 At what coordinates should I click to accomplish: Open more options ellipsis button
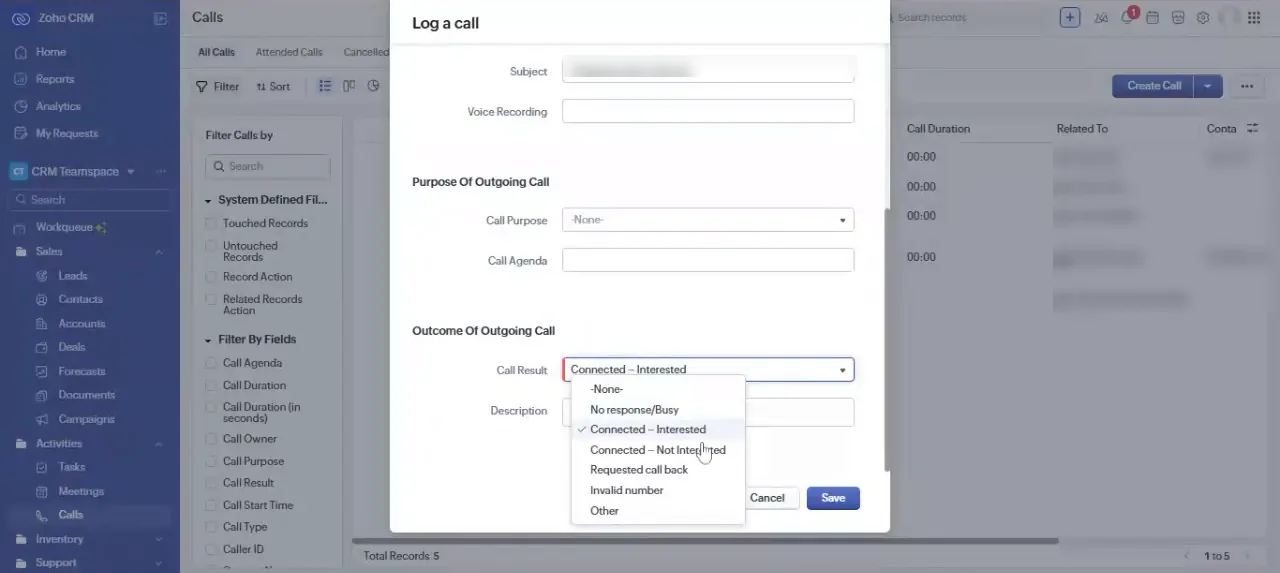(1247, 86)
